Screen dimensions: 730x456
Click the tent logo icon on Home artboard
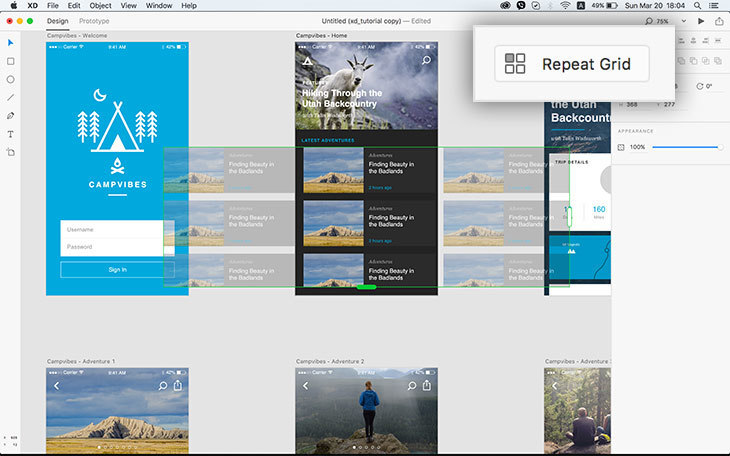(307, 61)
